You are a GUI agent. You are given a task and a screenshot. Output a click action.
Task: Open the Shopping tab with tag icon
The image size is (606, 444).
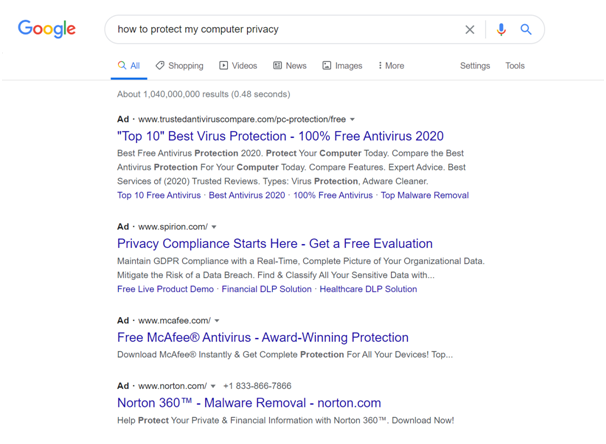coord(179,66)
